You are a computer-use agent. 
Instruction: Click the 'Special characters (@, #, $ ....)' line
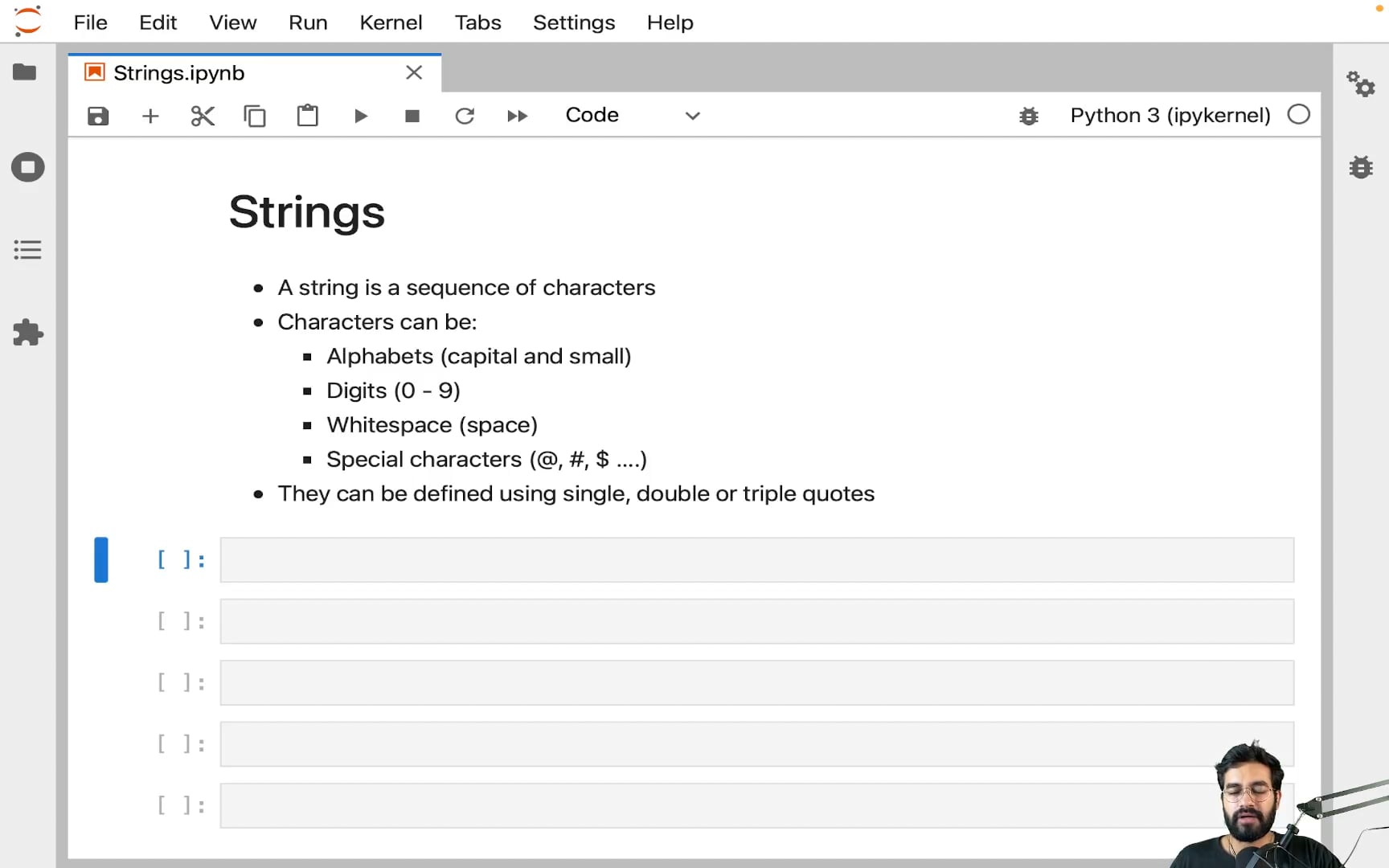pos(486,460)
